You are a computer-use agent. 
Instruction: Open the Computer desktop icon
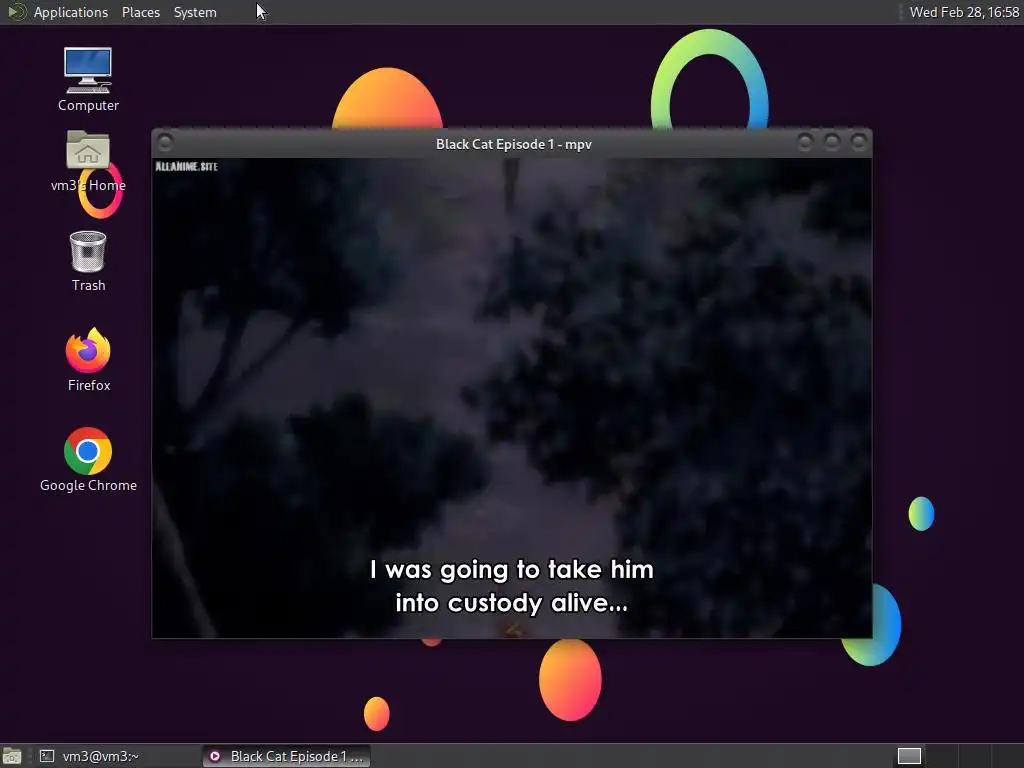coord(88,79)
